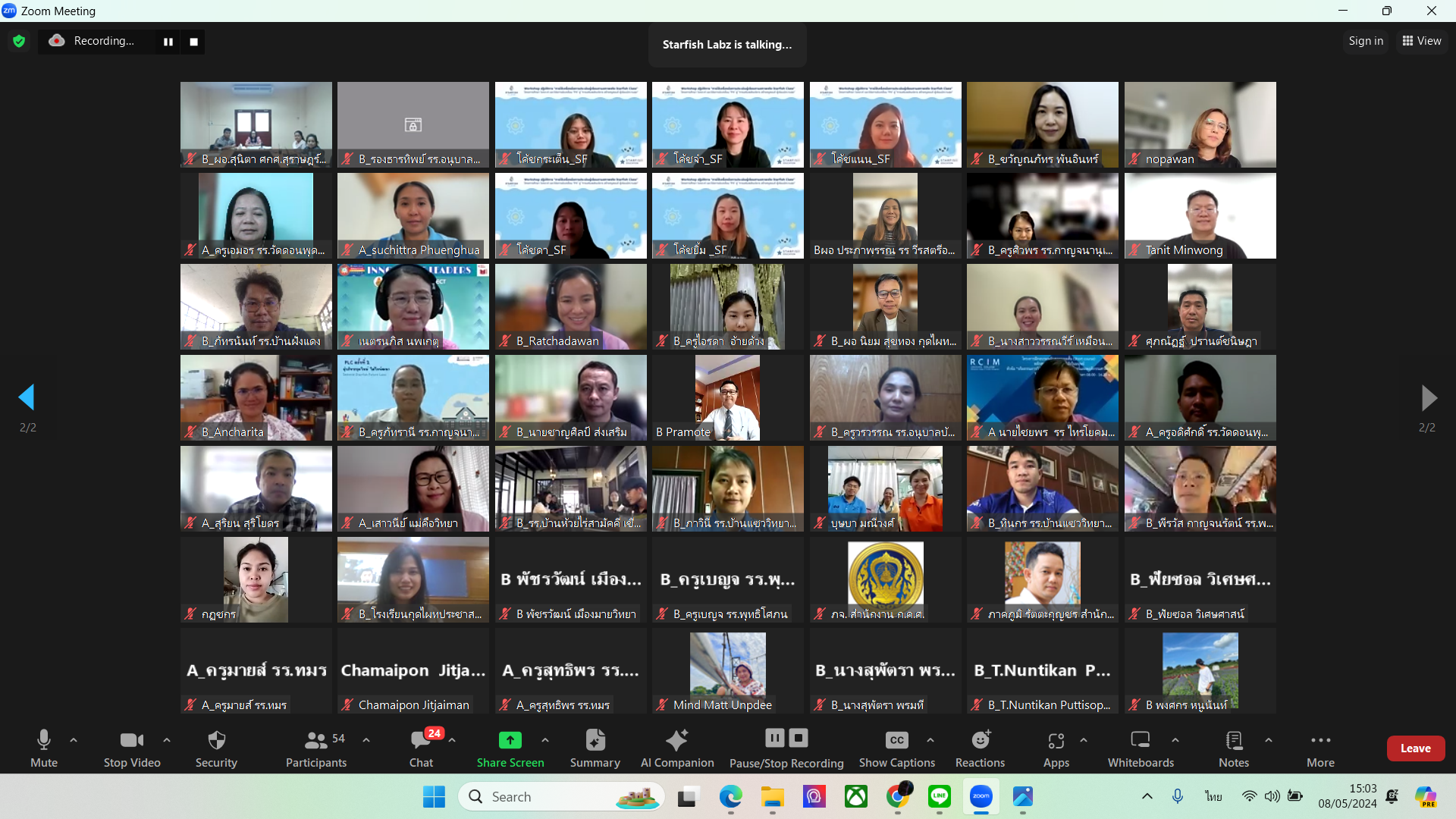Mute the microphone
1456x819 pixels.
click(x=43, y=740)
